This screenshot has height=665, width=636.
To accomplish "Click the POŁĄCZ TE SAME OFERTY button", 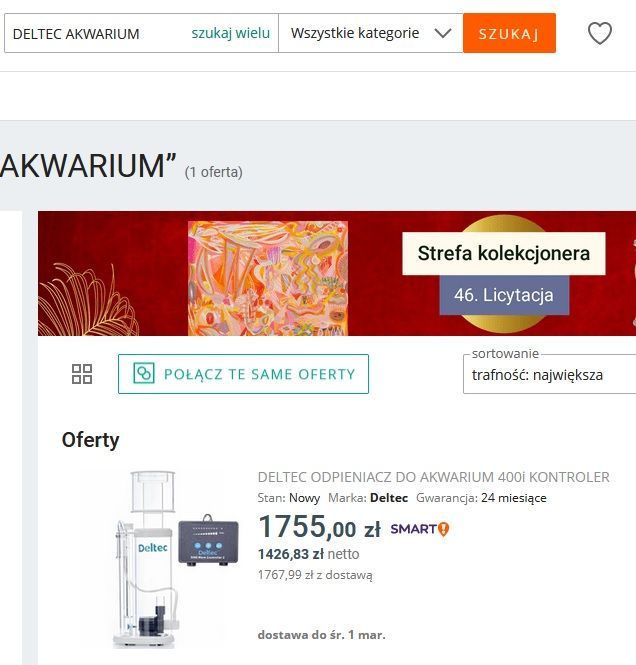I will pyautogui.click(x=243, y=374).
